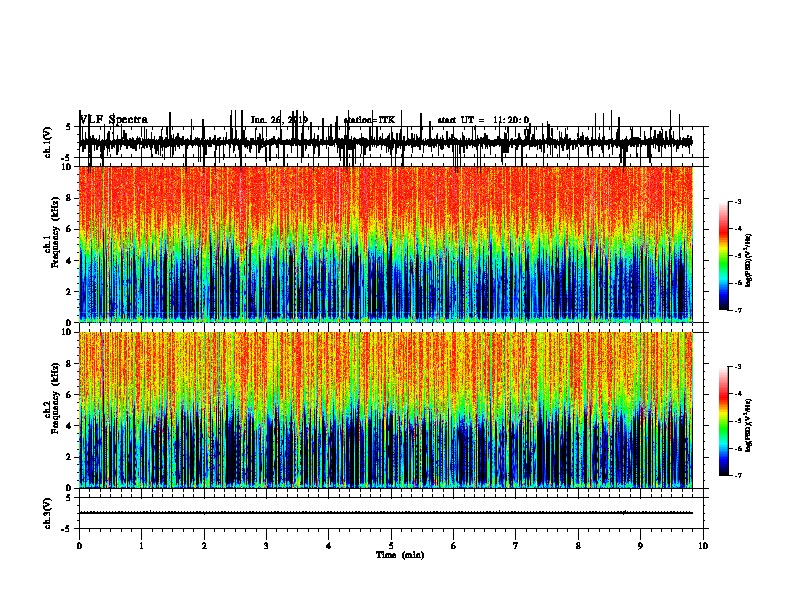Select the "Jan. 26, 2019" date text

click(x=279, y=120)
